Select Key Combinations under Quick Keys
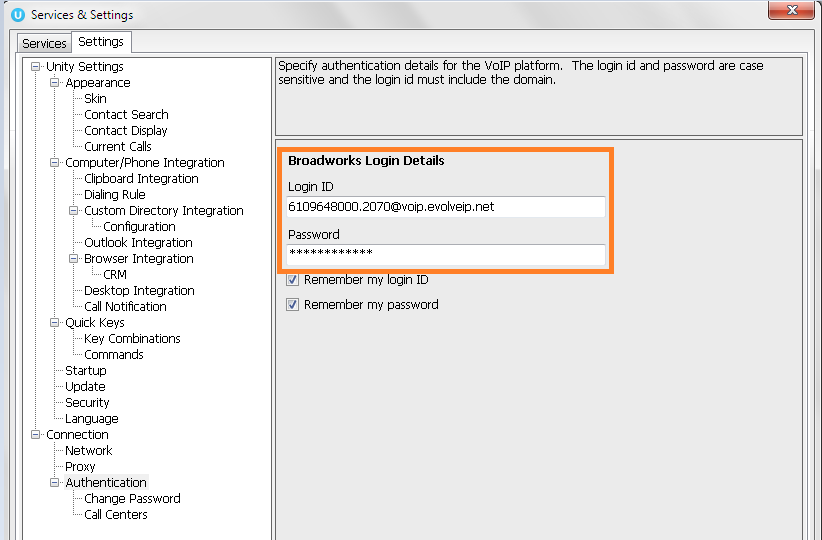Image resolution: width=822 pixels, height=540 pixels. click(x=132, y=339)
